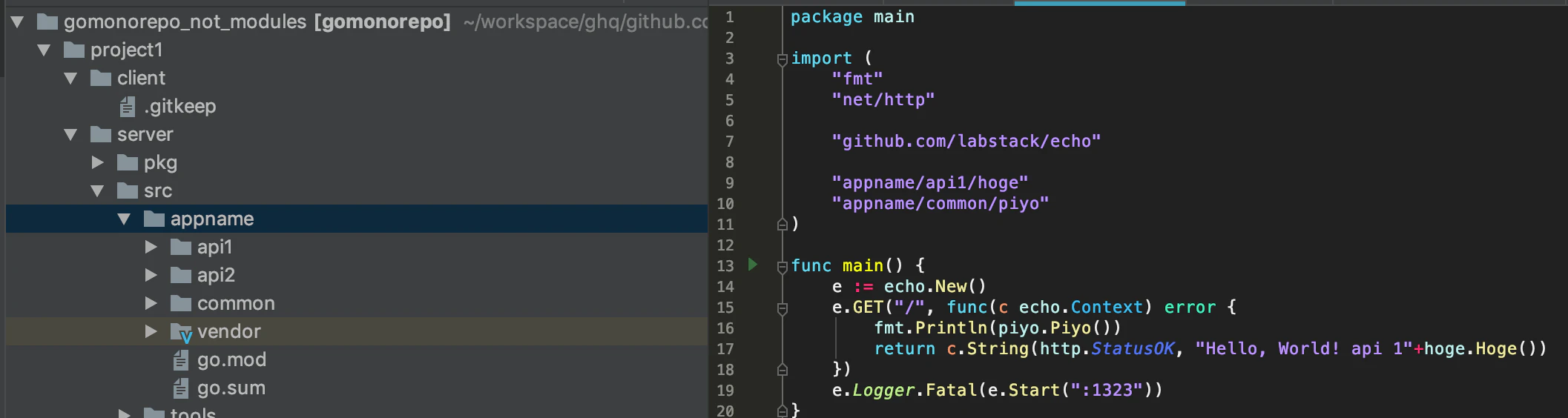
Task: Select the vendor folder row
Action: [x=357, y=332]
